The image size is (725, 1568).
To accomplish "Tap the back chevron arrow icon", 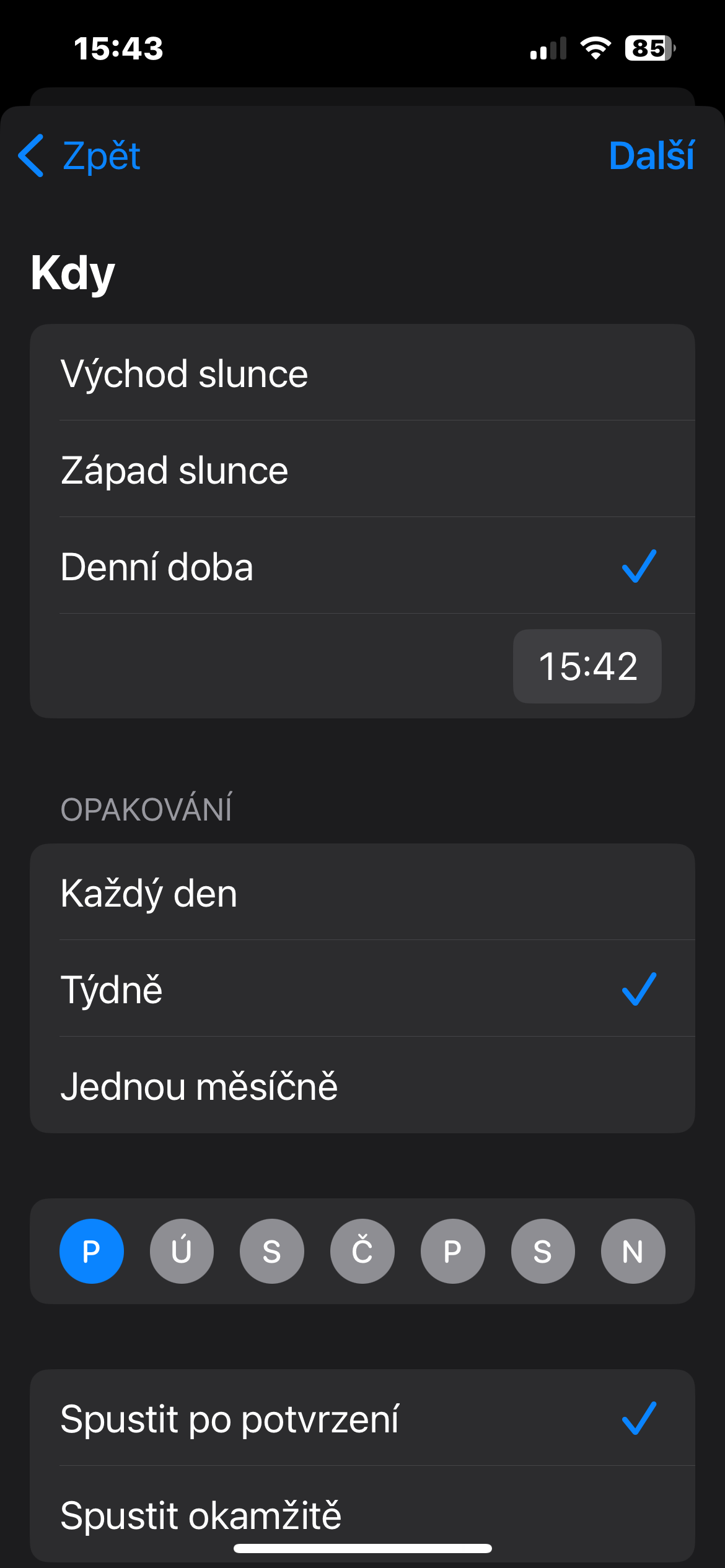I will [x=32, y=155].
